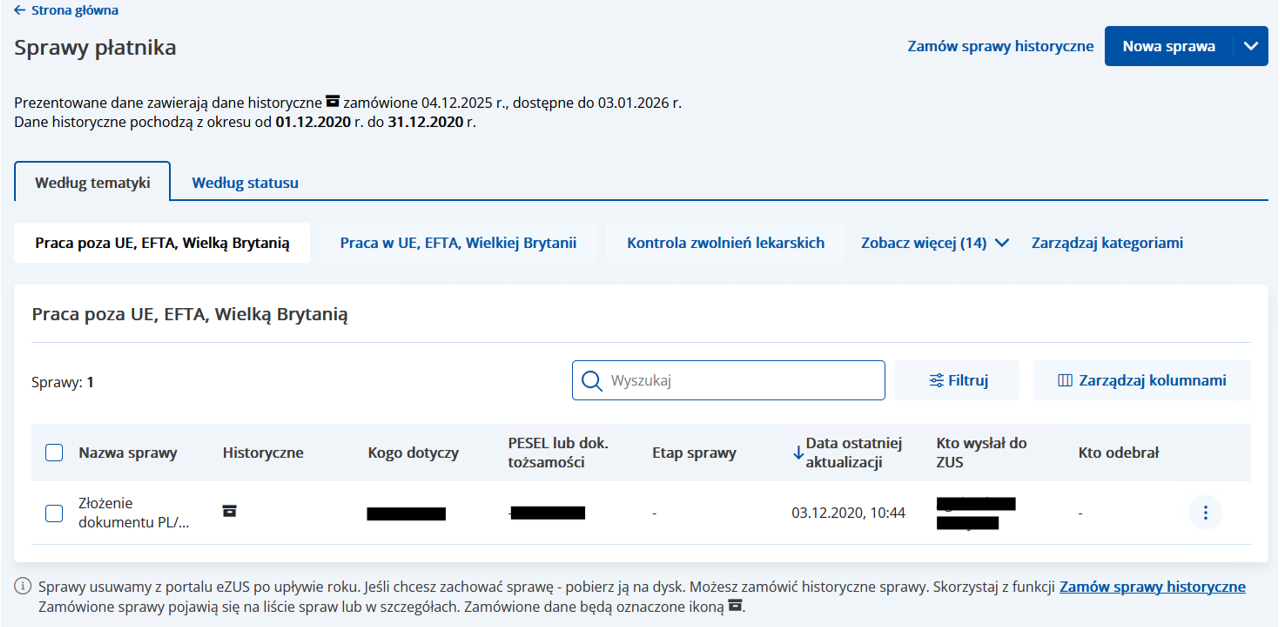Switch to the Według statusu tab

click(244, 181)
